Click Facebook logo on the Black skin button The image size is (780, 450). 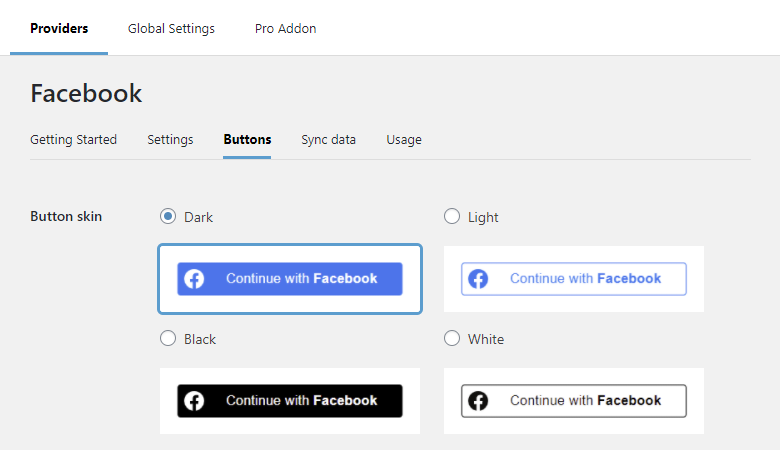click(x=195, y=401)
